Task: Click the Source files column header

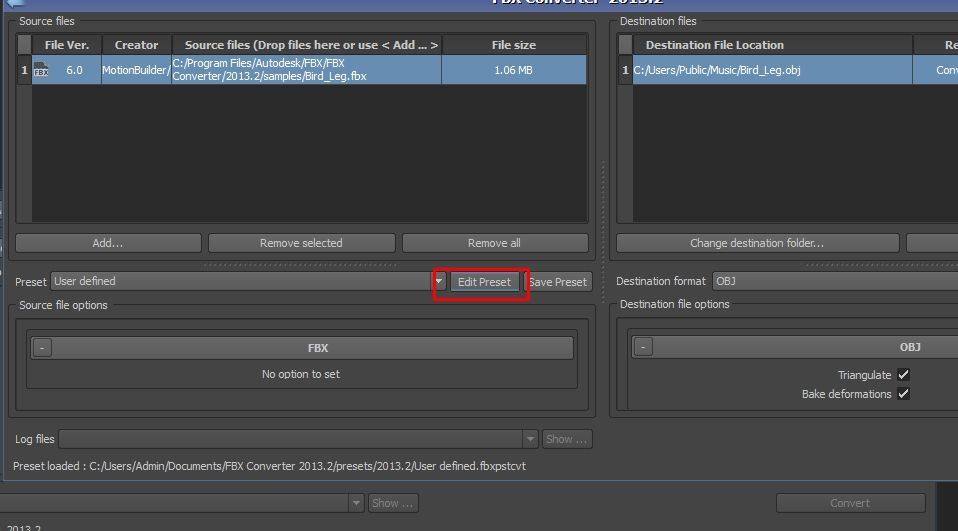Action: pyautogui.click(x=307, y=45)
